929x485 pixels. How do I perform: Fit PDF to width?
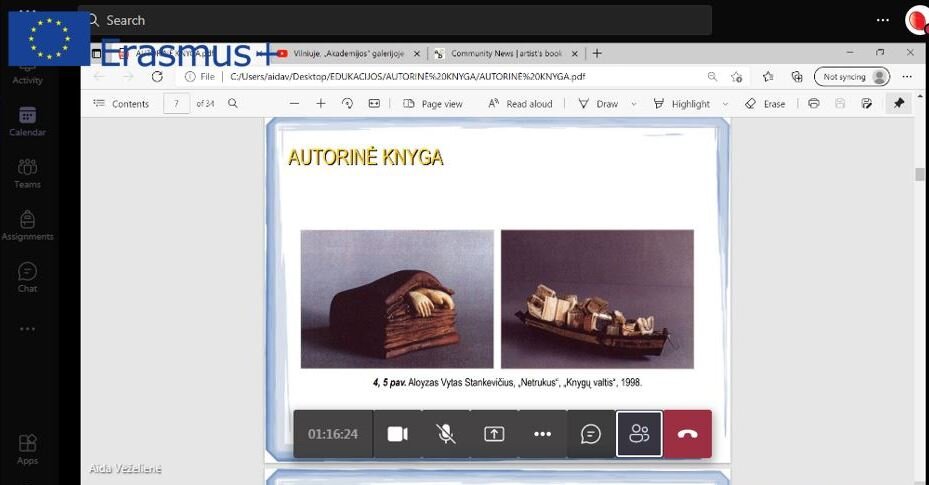[374, 104]
